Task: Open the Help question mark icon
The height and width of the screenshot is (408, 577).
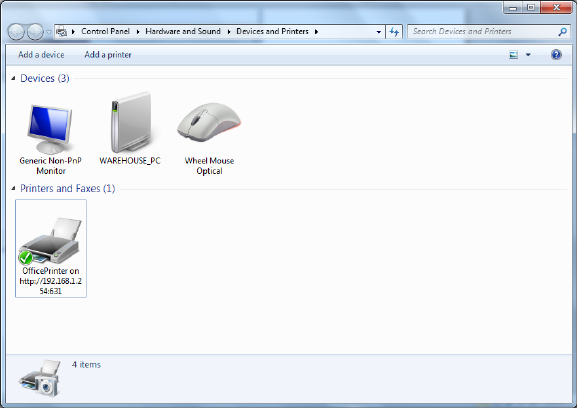Action: click(556, 55)
